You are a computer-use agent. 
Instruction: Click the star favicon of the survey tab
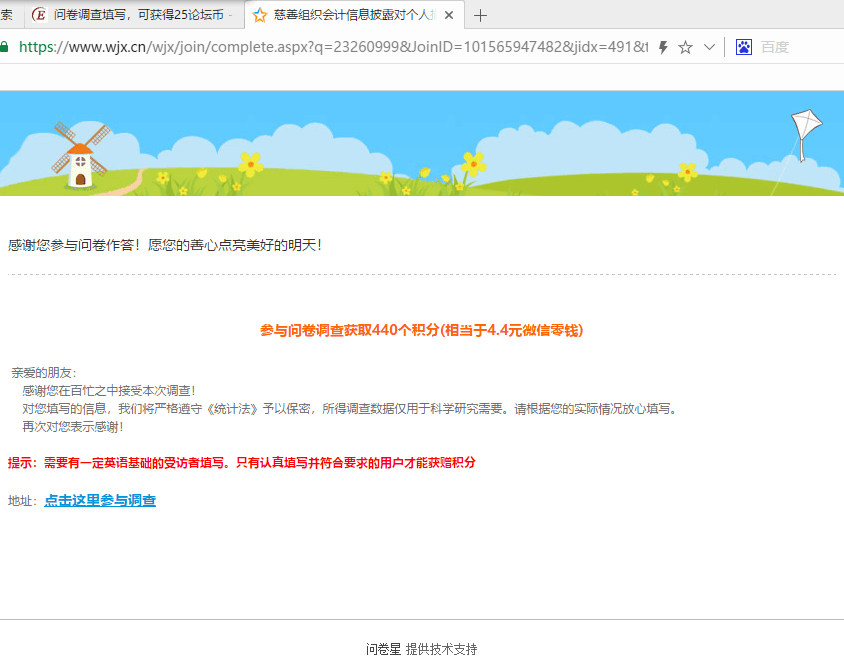coord(259,15)
